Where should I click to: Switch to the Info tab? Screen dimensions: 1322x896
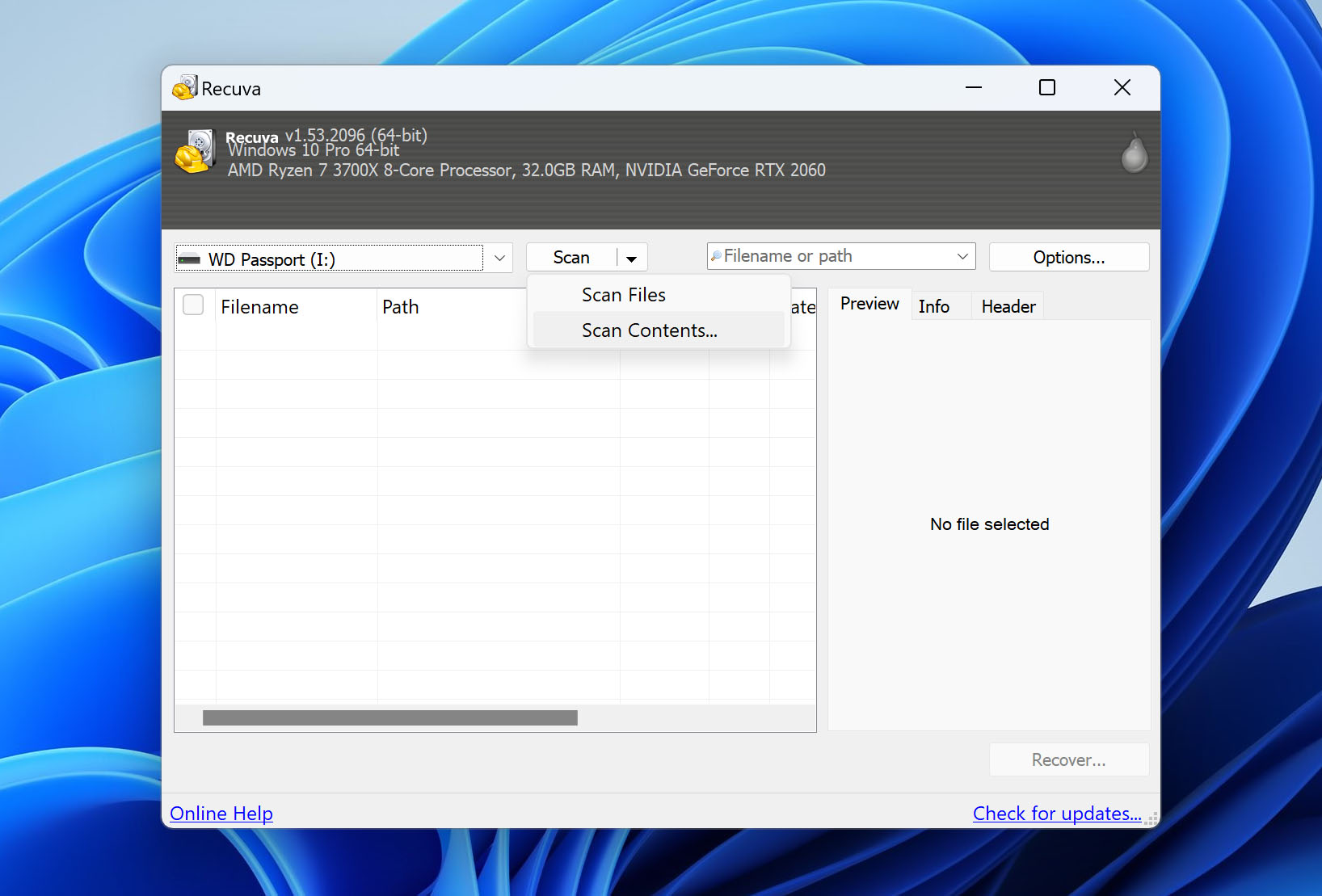[933, 305]
